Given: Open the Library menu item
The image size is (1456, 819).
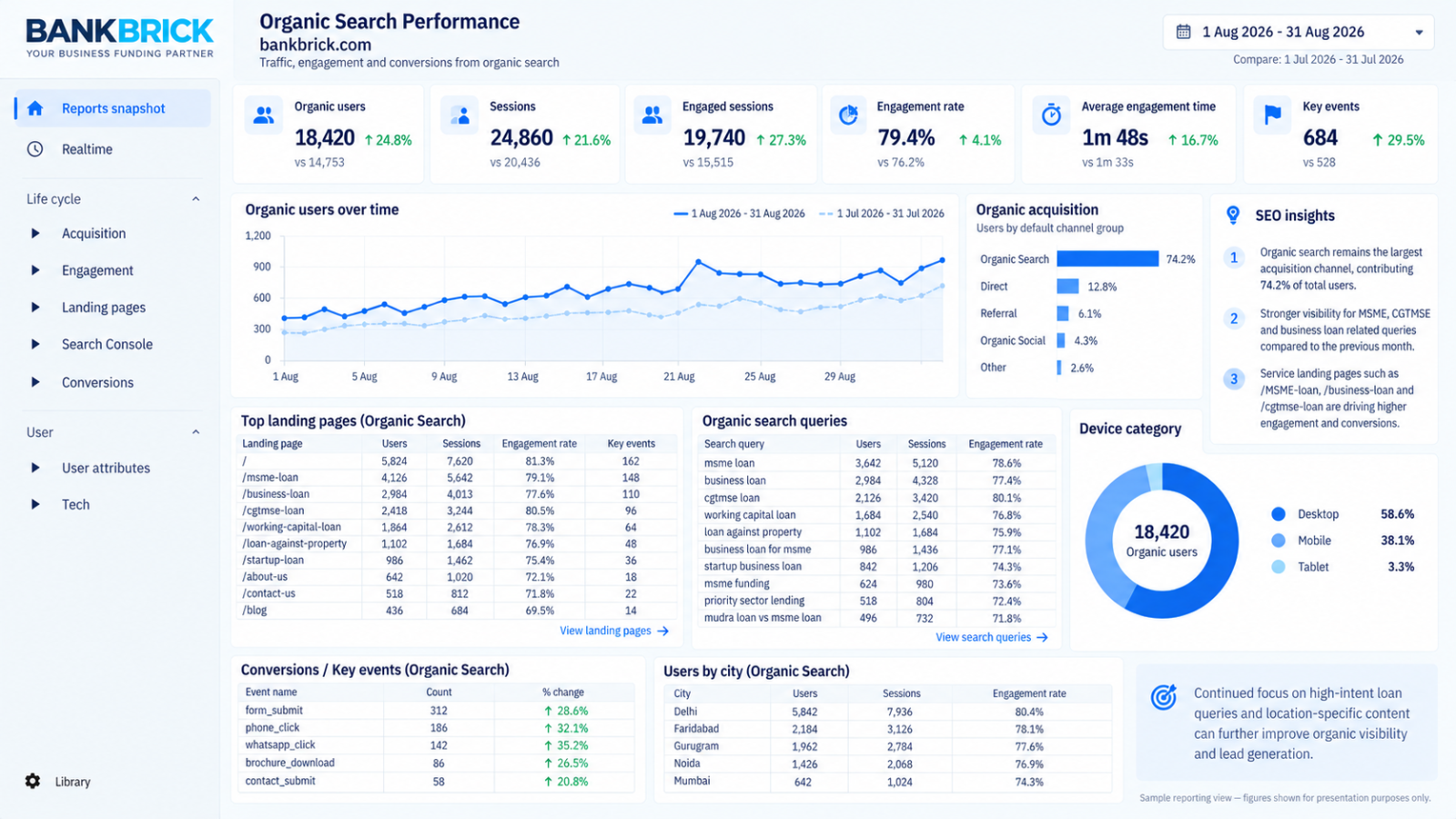Looking at the screenshot, I should 73,782.
